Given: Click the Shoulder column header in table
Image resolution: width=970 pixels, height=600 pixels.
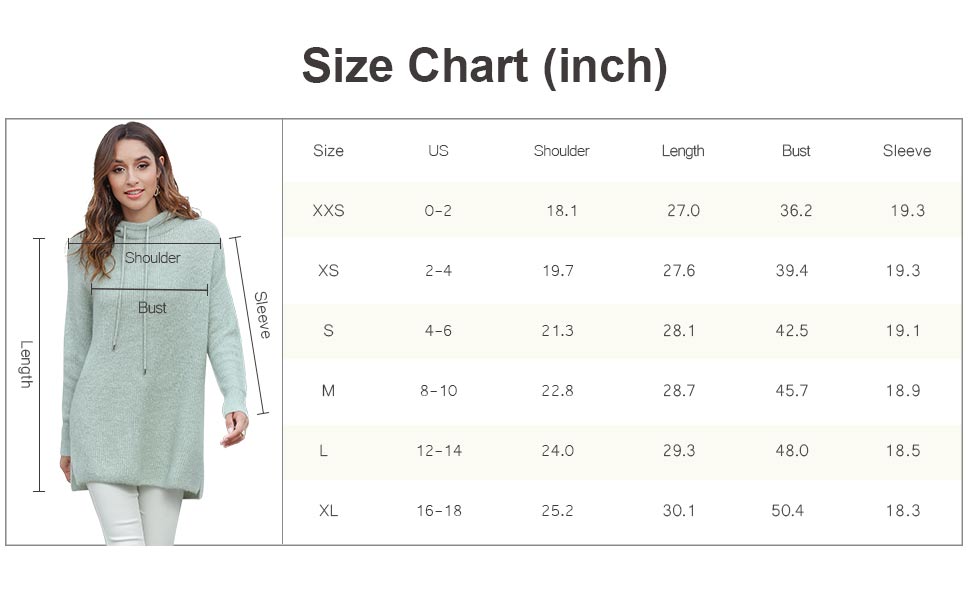Looking at the screenshot, I should tap(561, 151).
